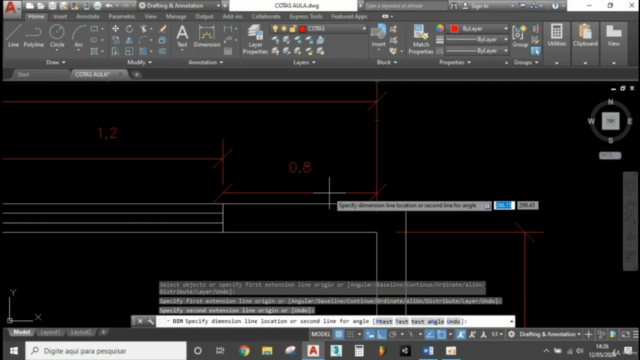The height and width of the screenshot is (360, 640).
Task: Toggle ortho mode in status bar
Action: tap(381, 334)
